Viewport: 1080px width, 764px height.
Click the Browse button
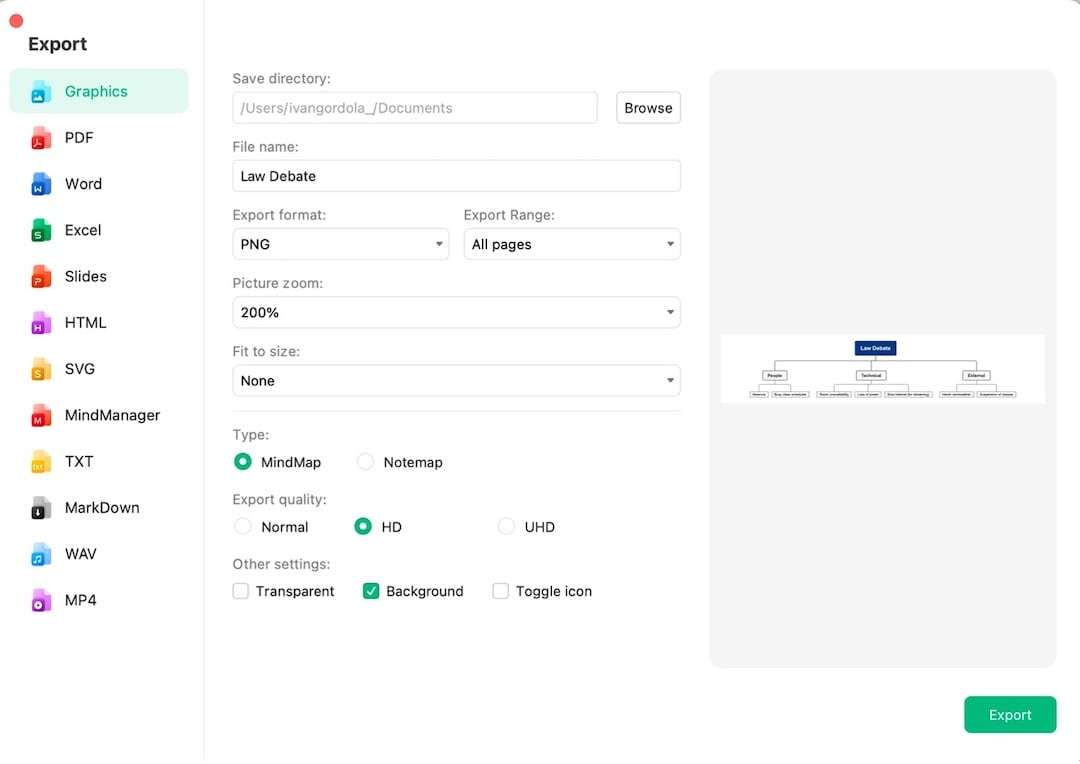click(648, 108)
